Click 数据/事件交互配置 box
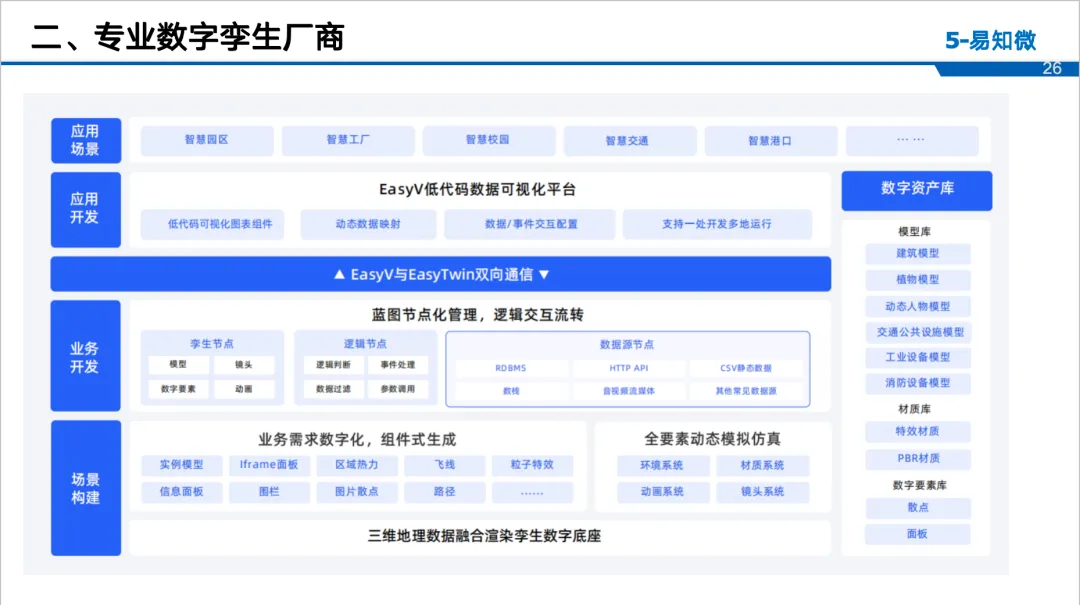This screenshot has height=605, width=1080. tap(529, 224)
